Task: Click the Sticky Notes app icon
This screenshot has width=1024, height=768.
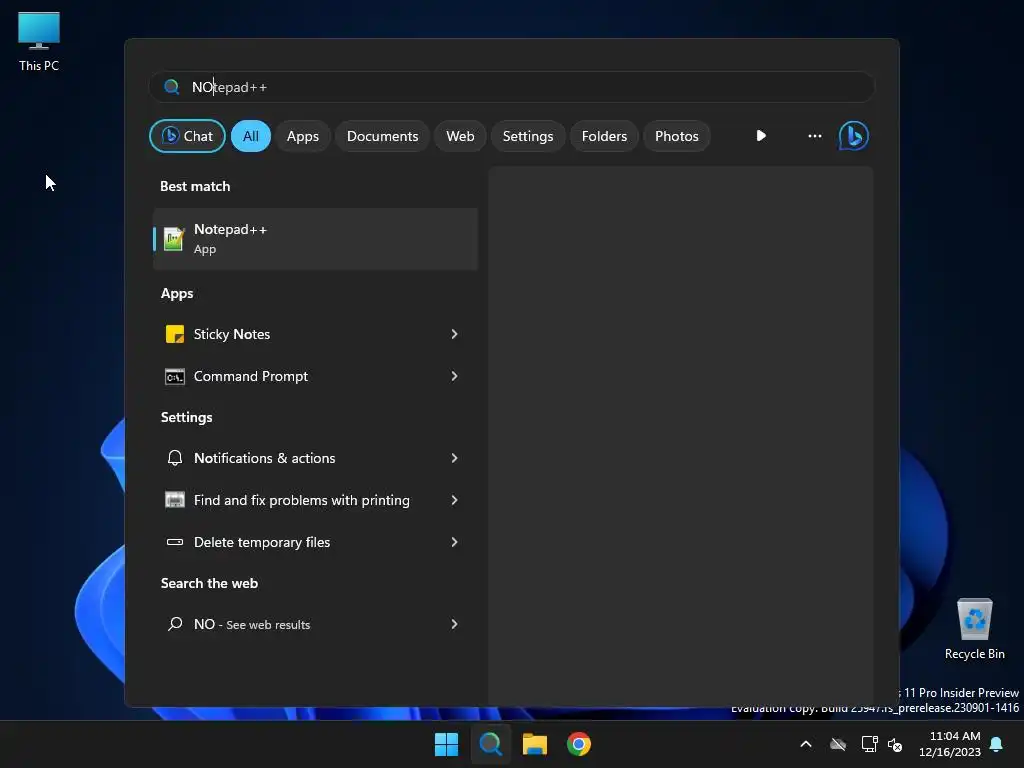Action: pos(174,334)
